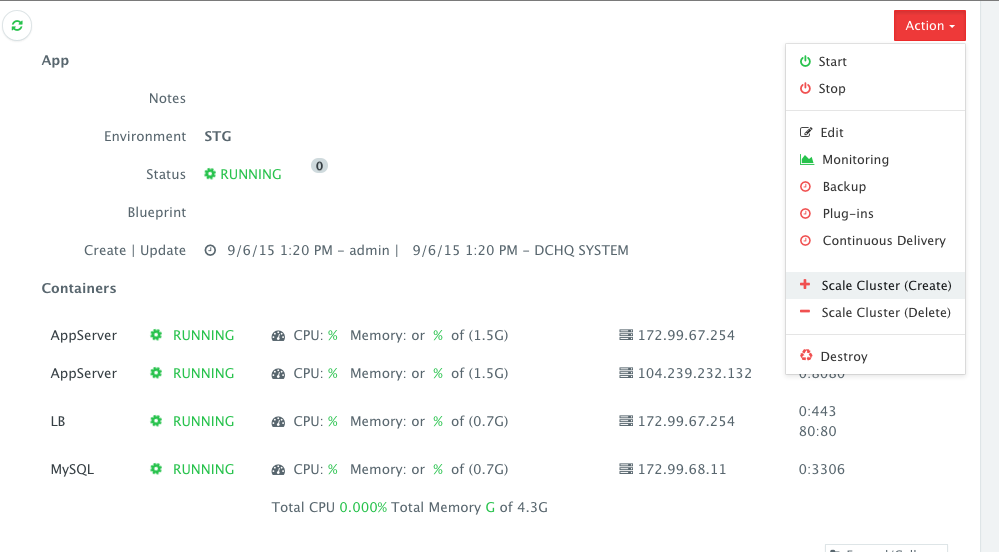This screenshot has height=552, width=999.
Task: Choose Stop in the Action menu
Action: click(x=831, y=89)
